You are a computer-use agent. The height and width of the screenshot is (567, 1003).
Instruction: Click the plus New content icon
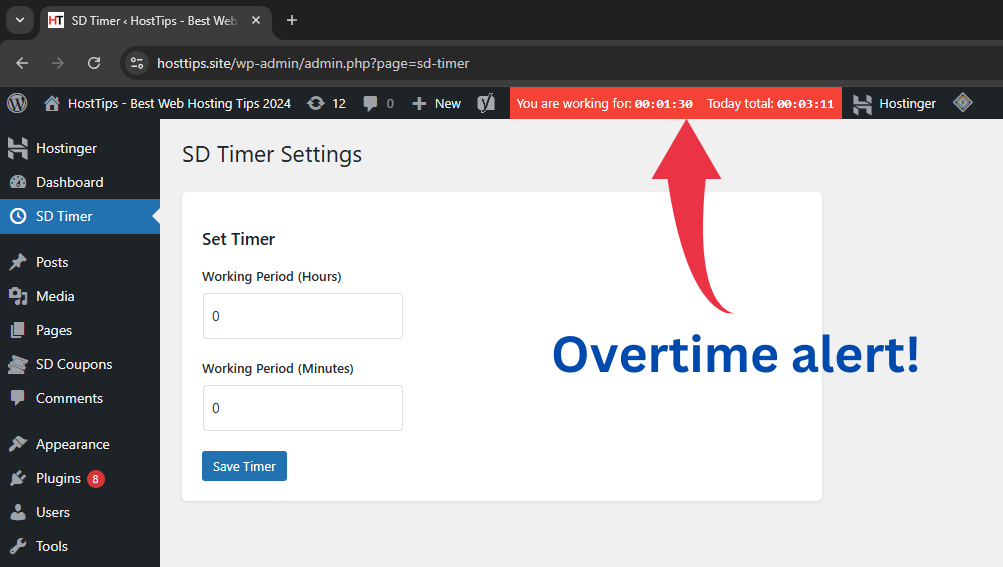tap(419, 104)
